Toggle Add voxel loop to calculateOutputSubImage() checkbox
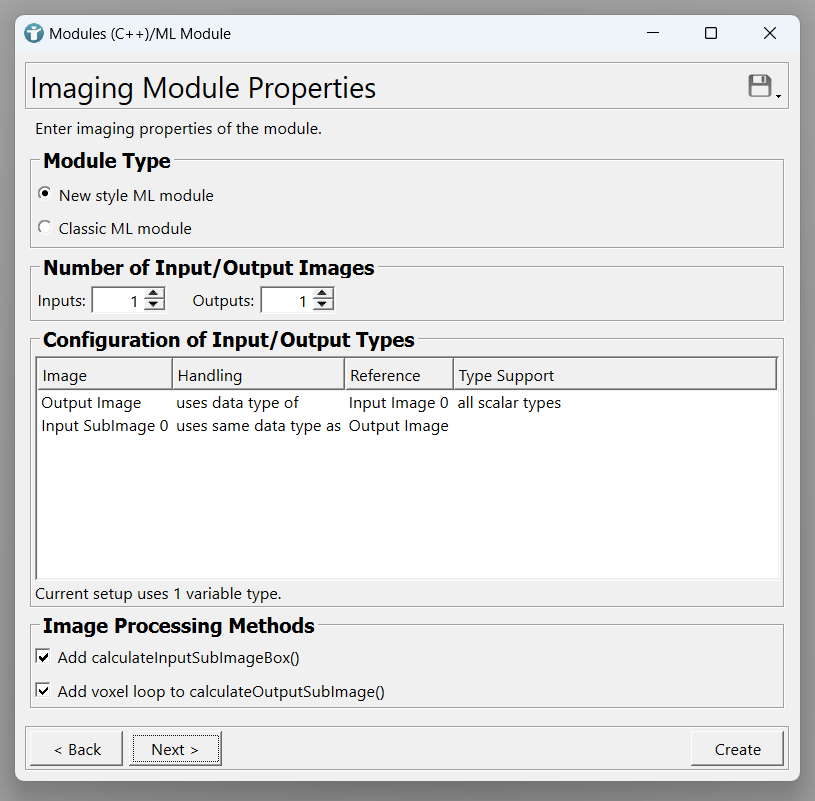Viewport: 815px width, 801px height. point(43,690)
